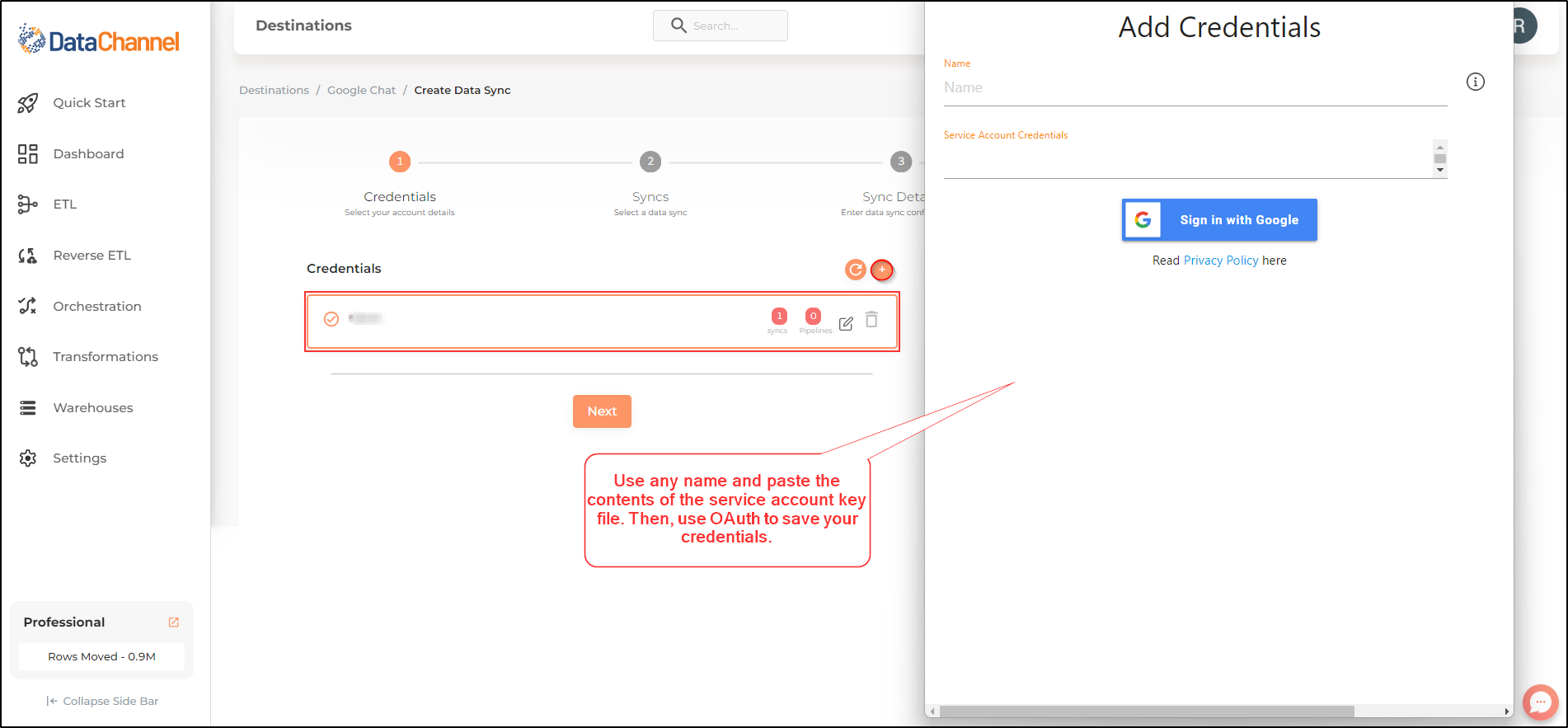Click Sign in with Google
This screenshot has width=1568, height=728.
click(x=1219, y=220)
